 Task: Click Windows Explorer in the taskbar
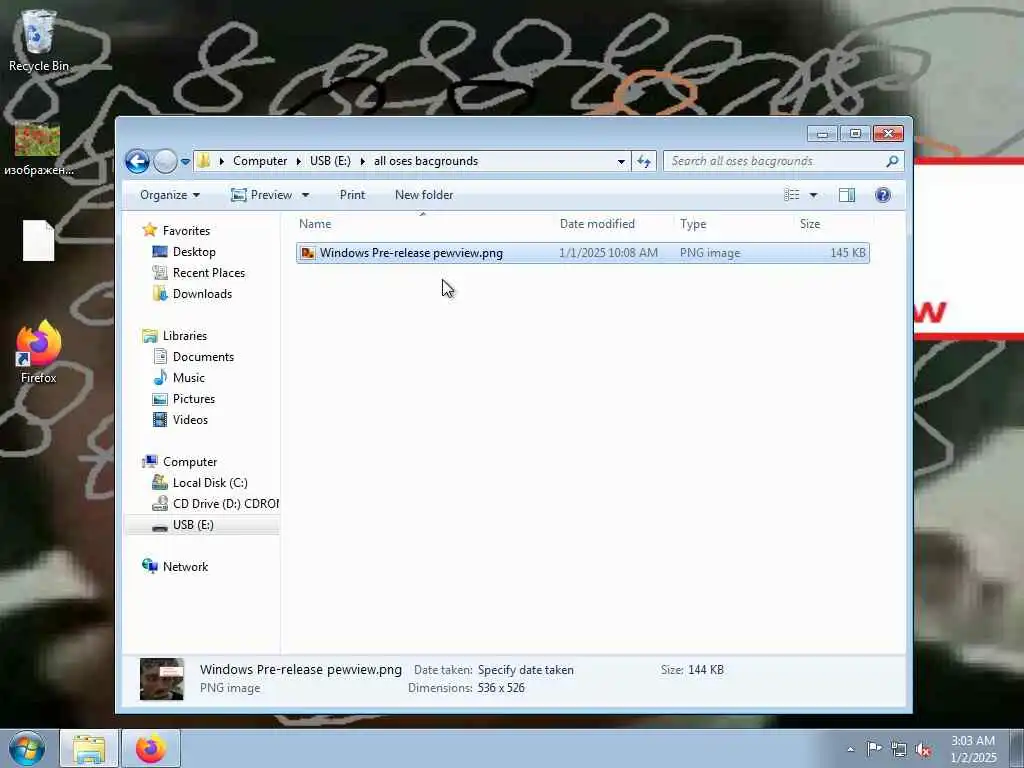pos(89,748)
